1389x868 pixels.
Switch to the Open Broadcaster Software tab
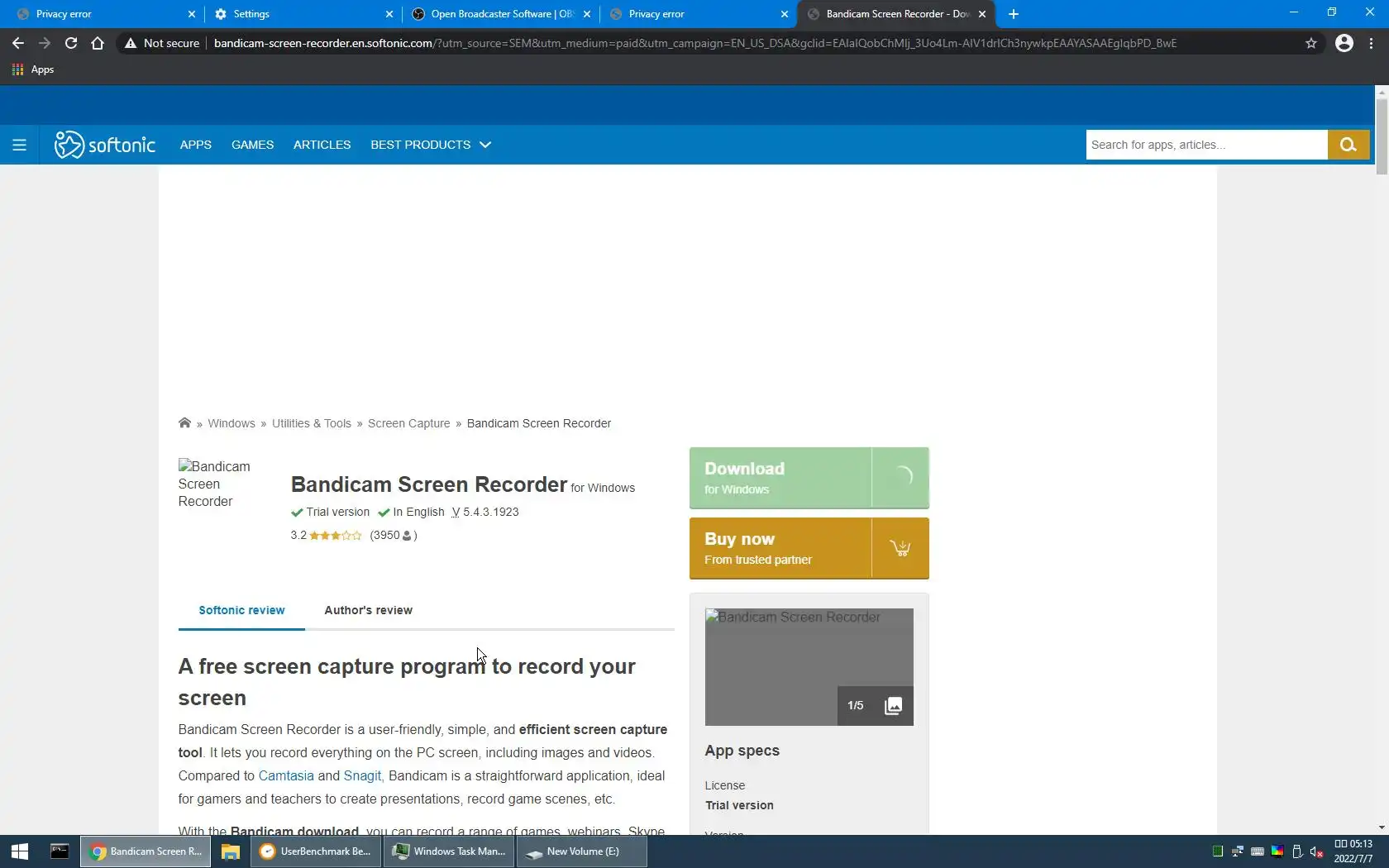(x=501, y=14)
